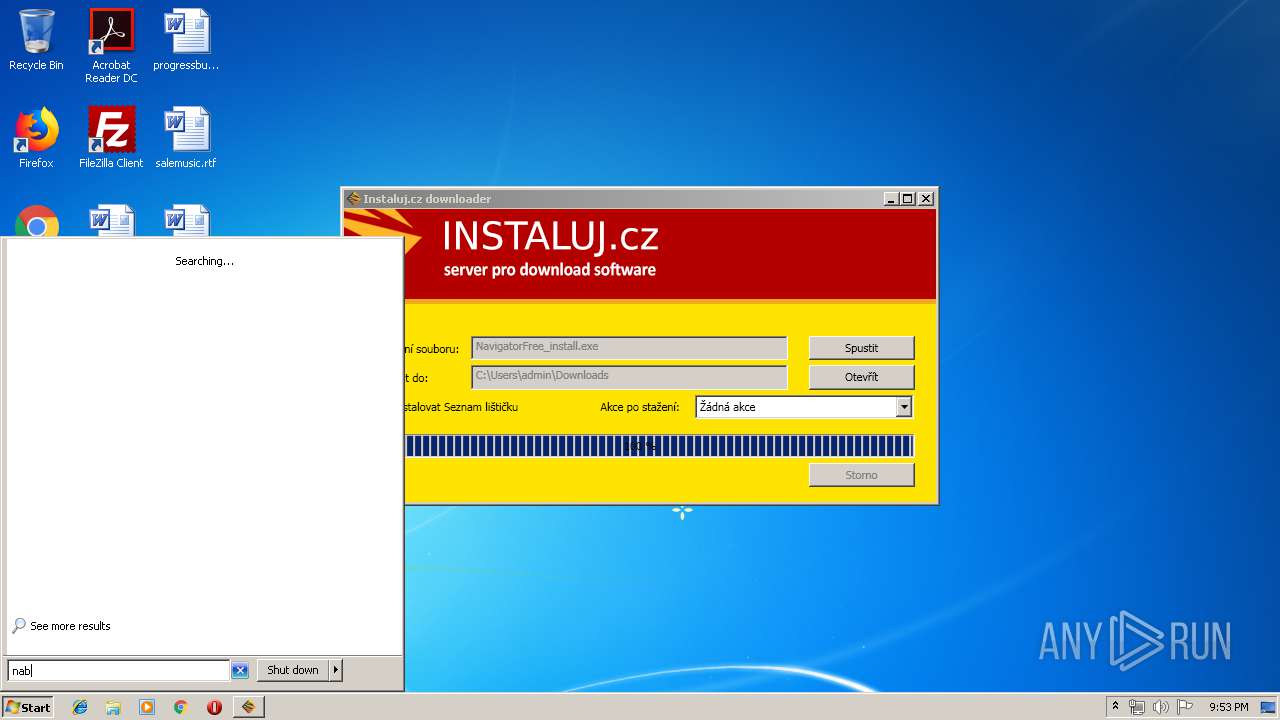Click the Searching... status text
Image resolution: width=1280 pixels, height=720 pixels.
coord(204,261)
